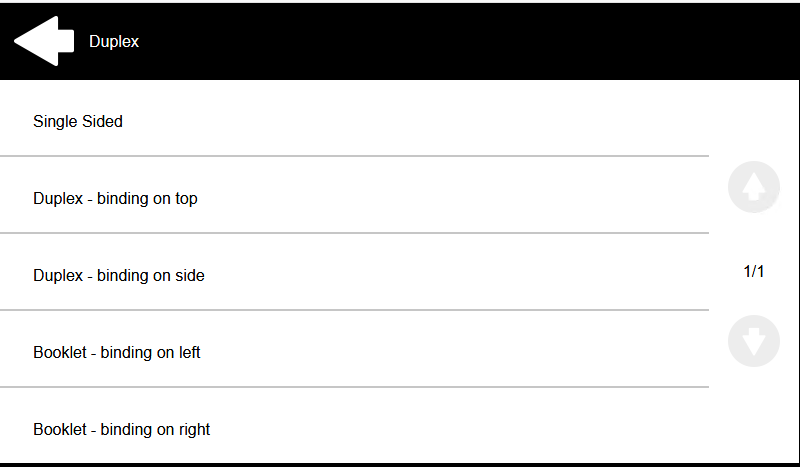Tap the upward circle arrow above 1/1
This screenshot has width=800, height=467.
(x=754, y=187)
